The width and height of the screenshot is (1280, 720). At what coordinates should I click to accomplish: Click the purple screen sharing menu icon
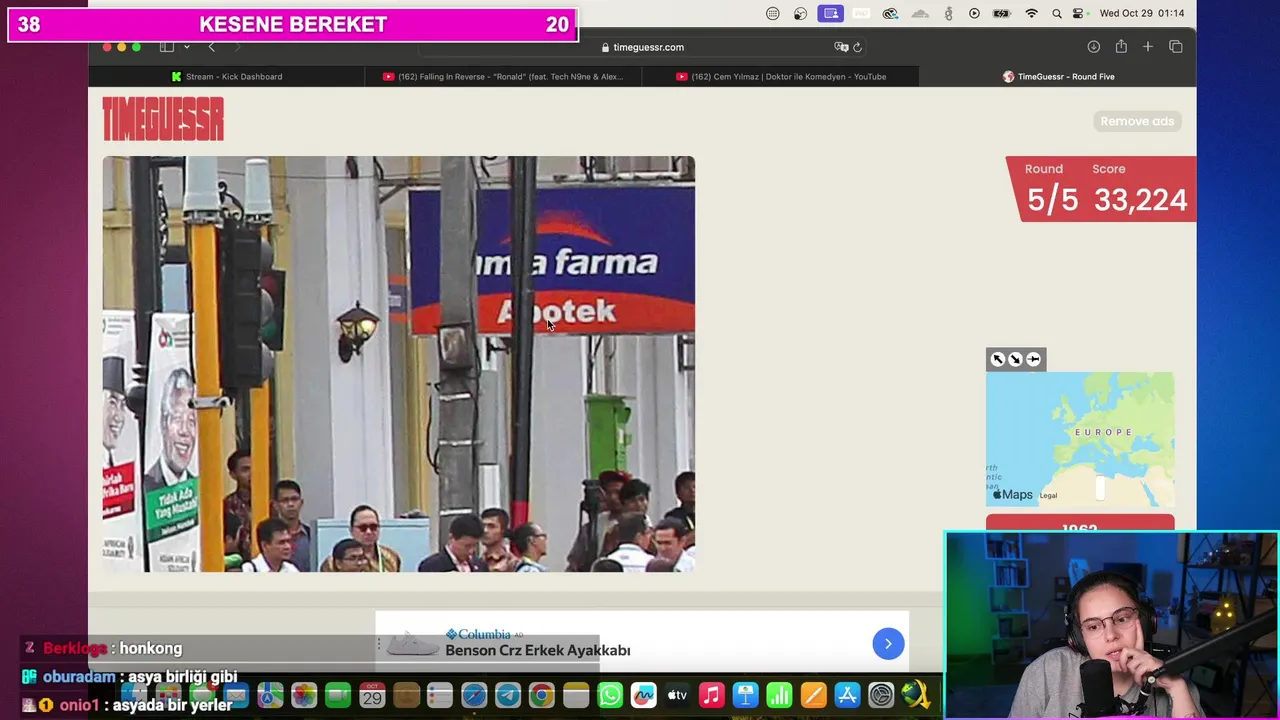(830, 13)
